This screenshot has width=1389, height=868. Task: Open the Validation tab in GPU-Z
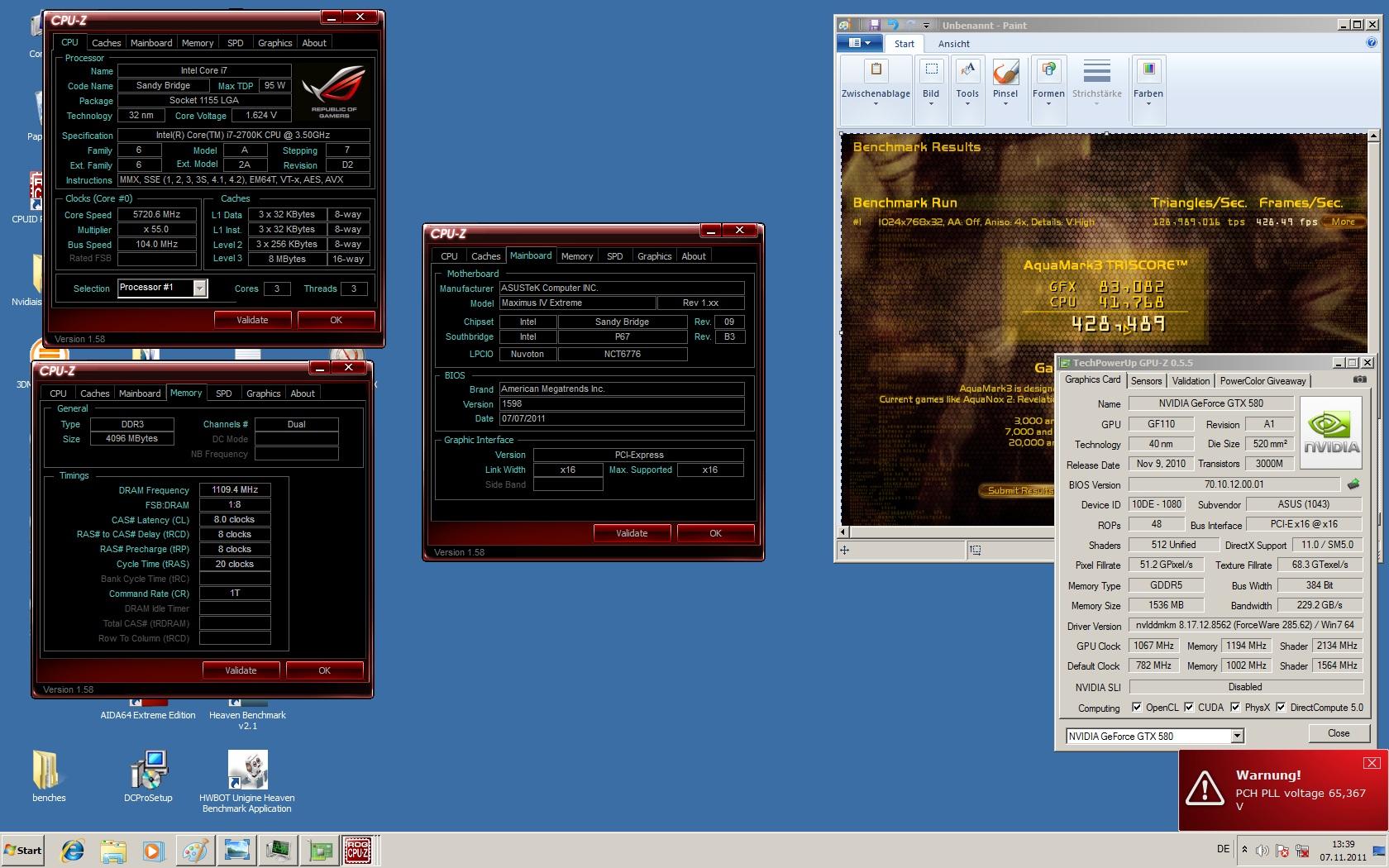pos(1191,380)
